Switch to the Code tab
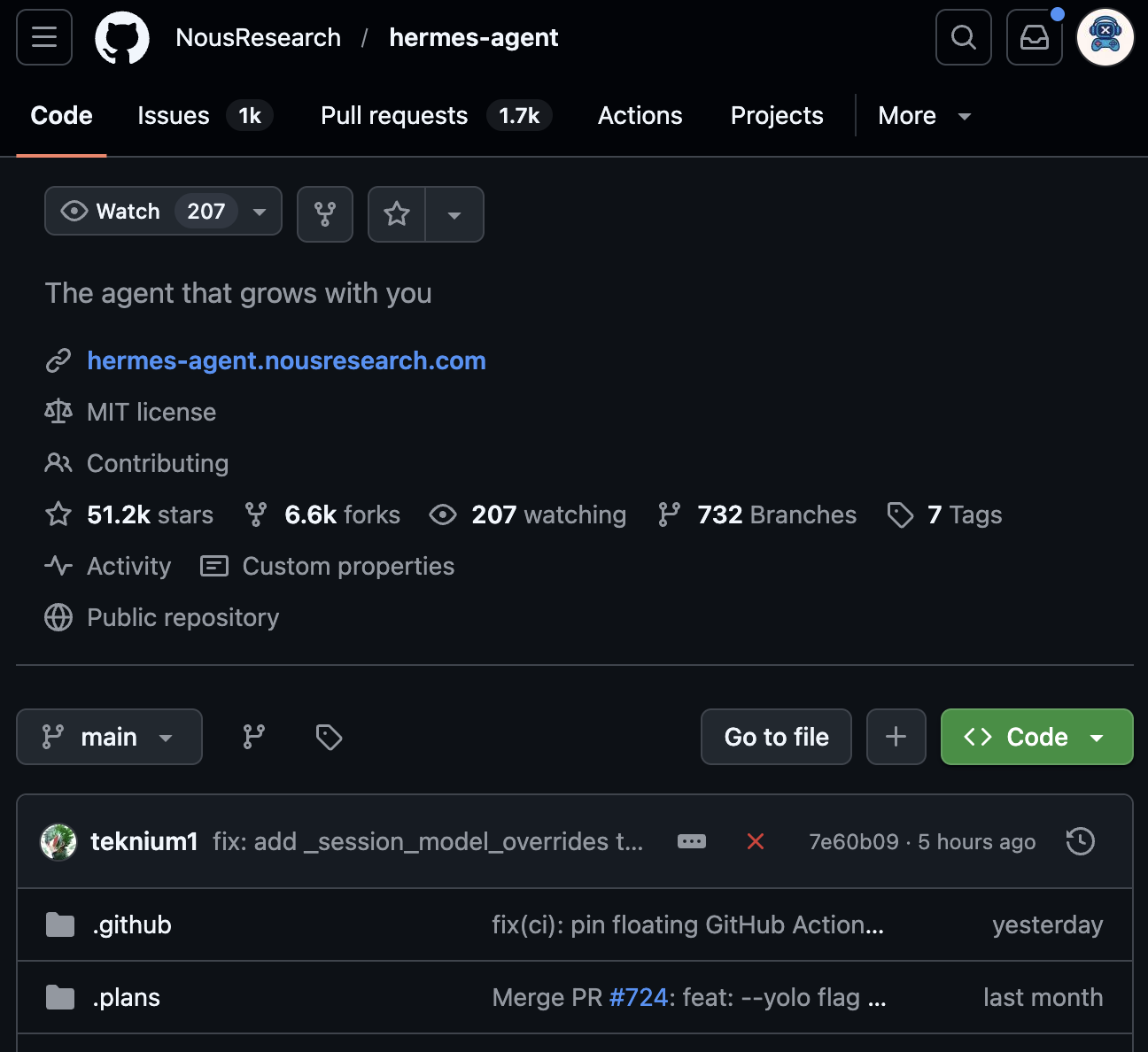This screenshot has height=1052, width=1148. pos(61,115)
